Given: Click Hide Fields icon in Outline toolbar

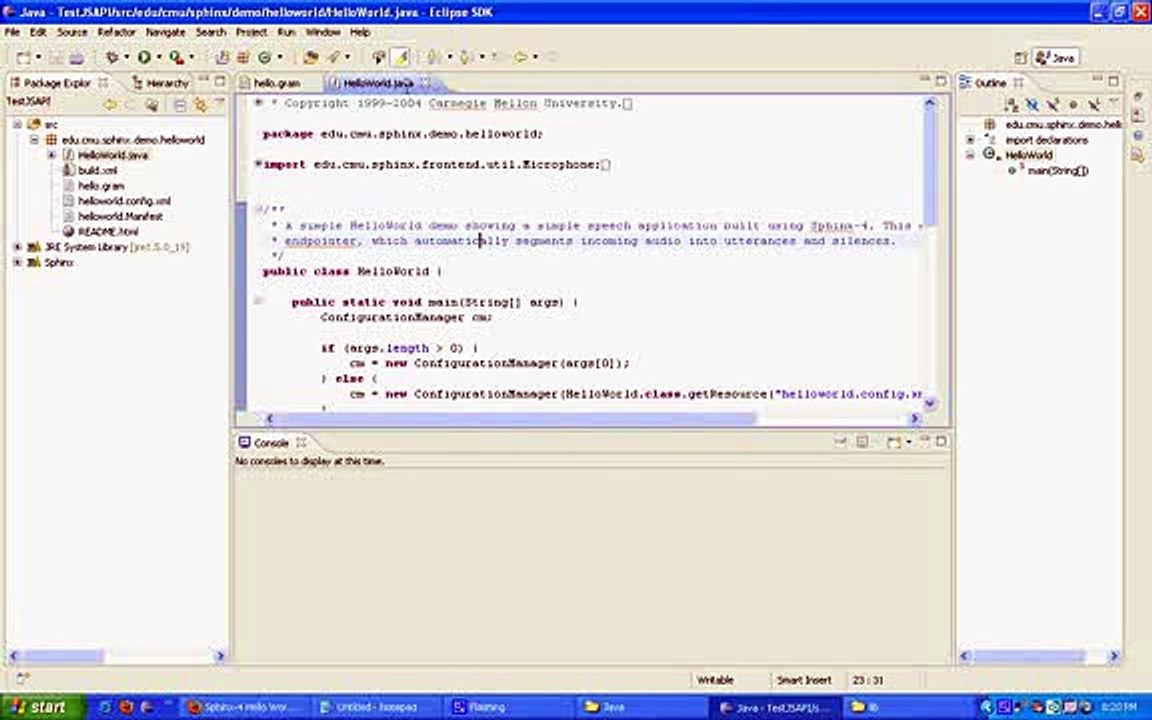Looking at the screenshot, I should click(x=1032, y=105).
